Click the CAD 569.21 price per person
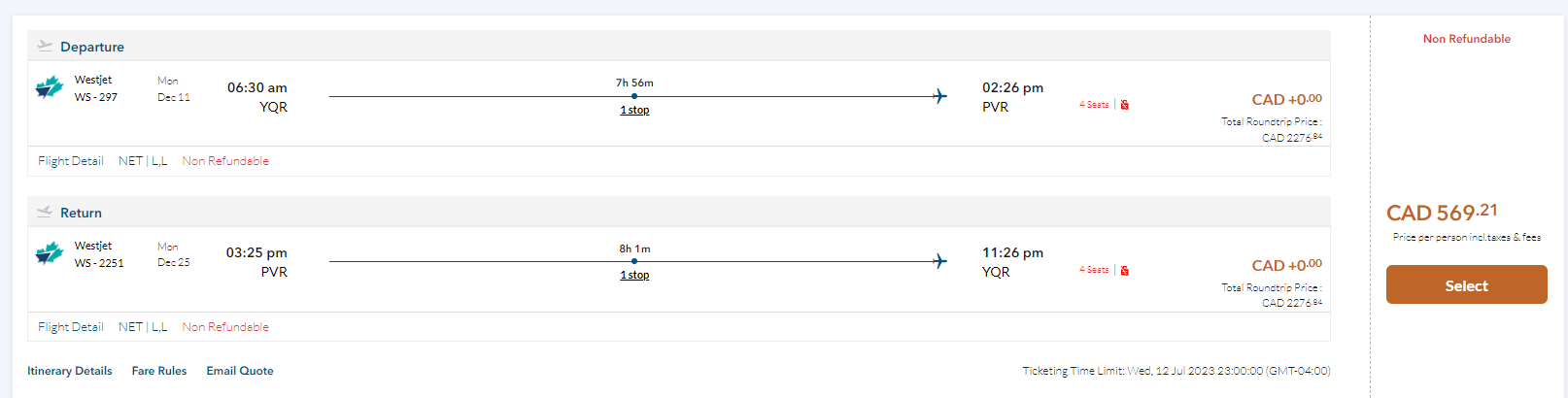Screen dimensions: 1568x398 (1442, 213)
